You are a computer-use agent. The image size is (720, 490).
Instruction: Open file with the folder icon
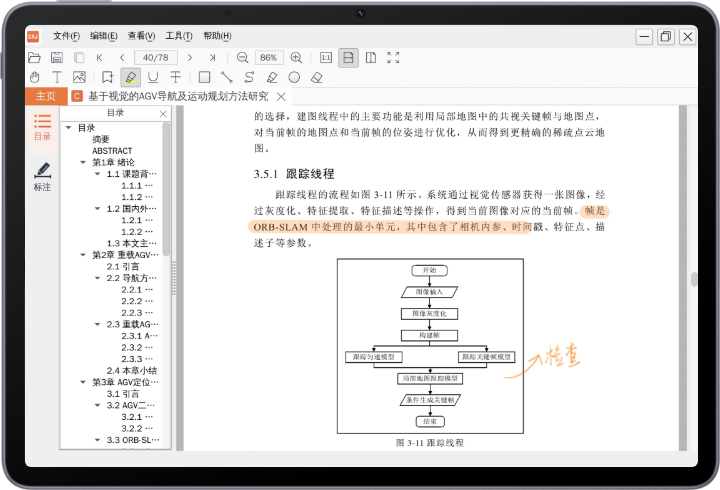coord(34,58)
